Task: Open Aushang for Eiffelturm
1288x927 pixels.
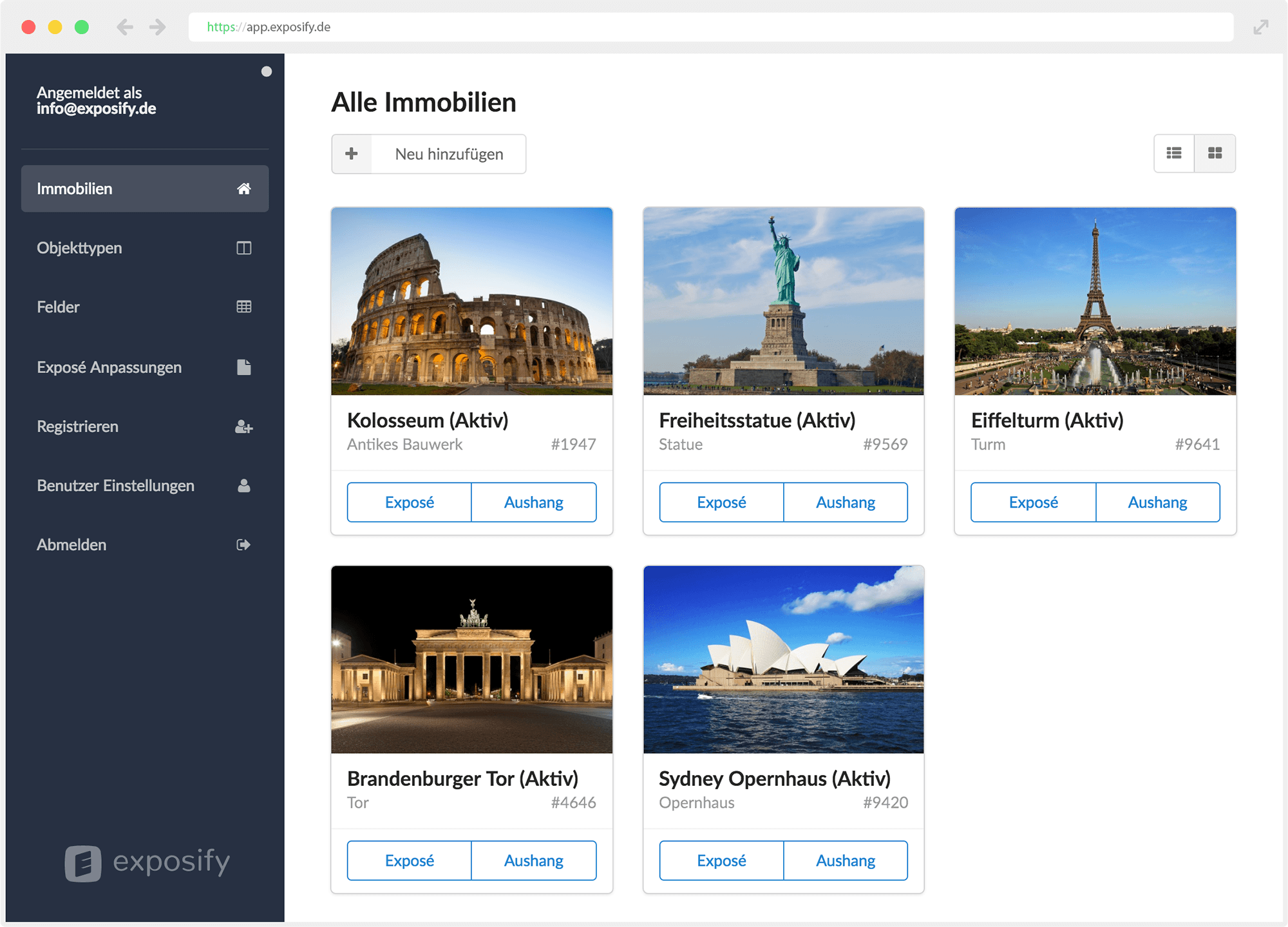Action: (x=1158, y=502)
